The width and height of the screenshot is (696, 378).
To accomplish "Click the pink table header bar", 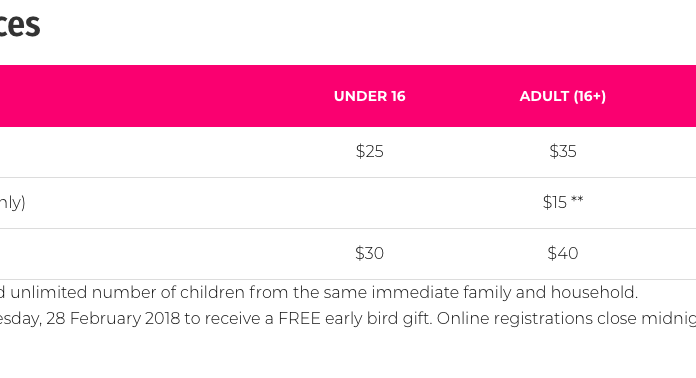I will click(348, 96).
